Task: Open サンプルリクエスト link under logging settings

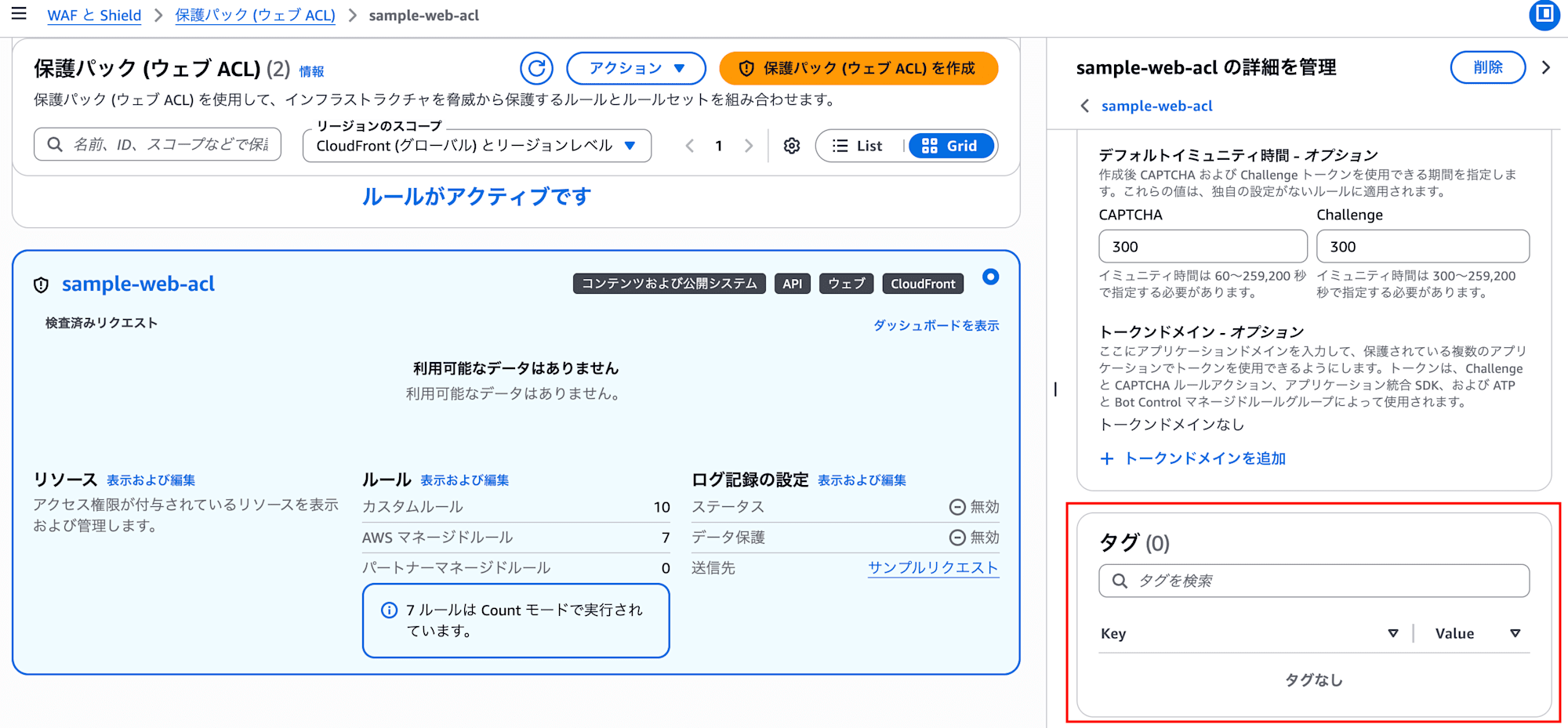Action: pos(933,567)
